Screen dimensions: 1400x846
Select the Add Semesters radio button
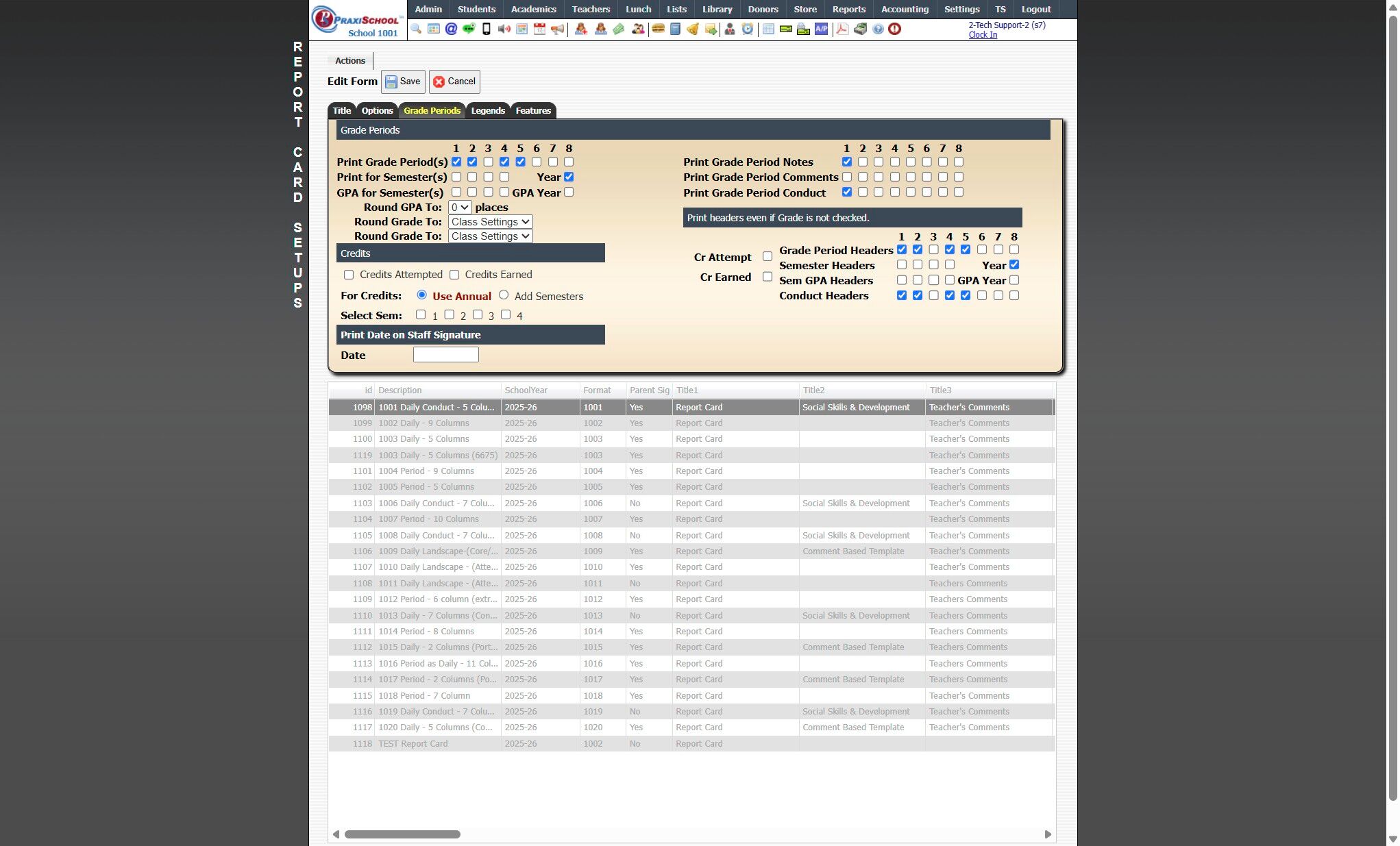[x=504, y=295]
